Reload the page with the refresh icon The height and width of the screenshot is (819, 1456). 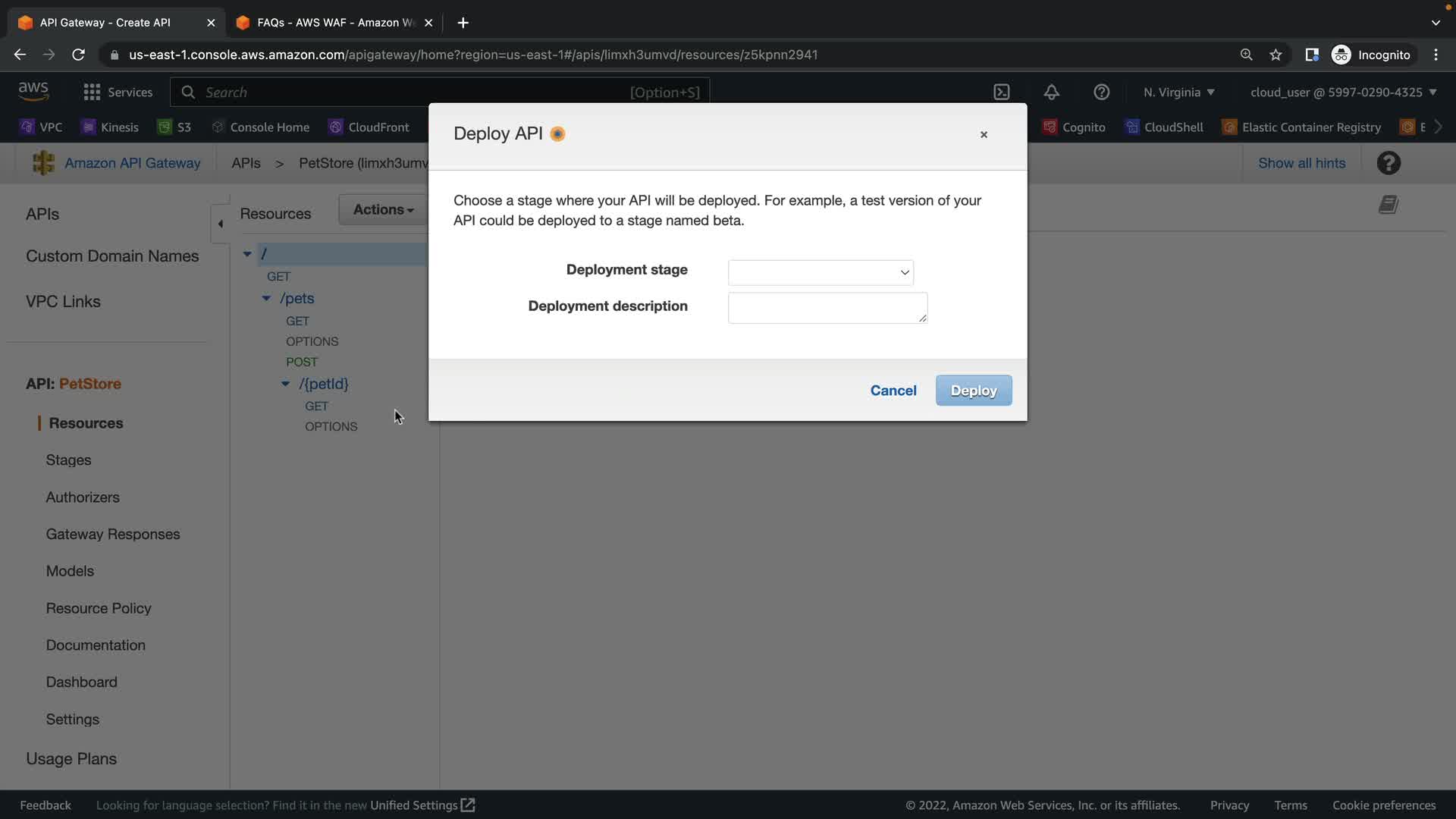[78, 55]
